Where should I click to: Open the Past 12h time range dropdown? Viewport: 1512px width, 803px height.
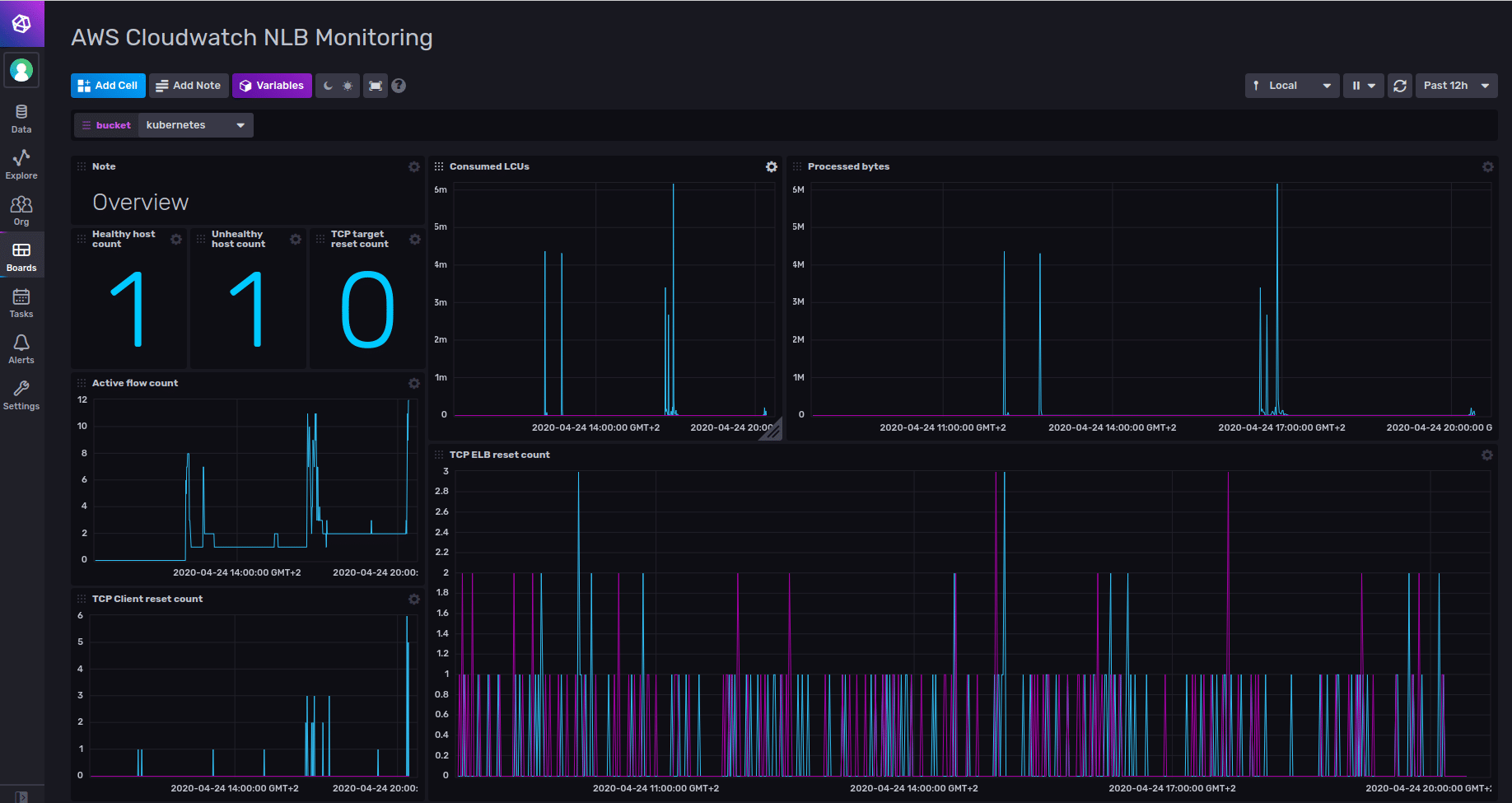pos(1455,85)
